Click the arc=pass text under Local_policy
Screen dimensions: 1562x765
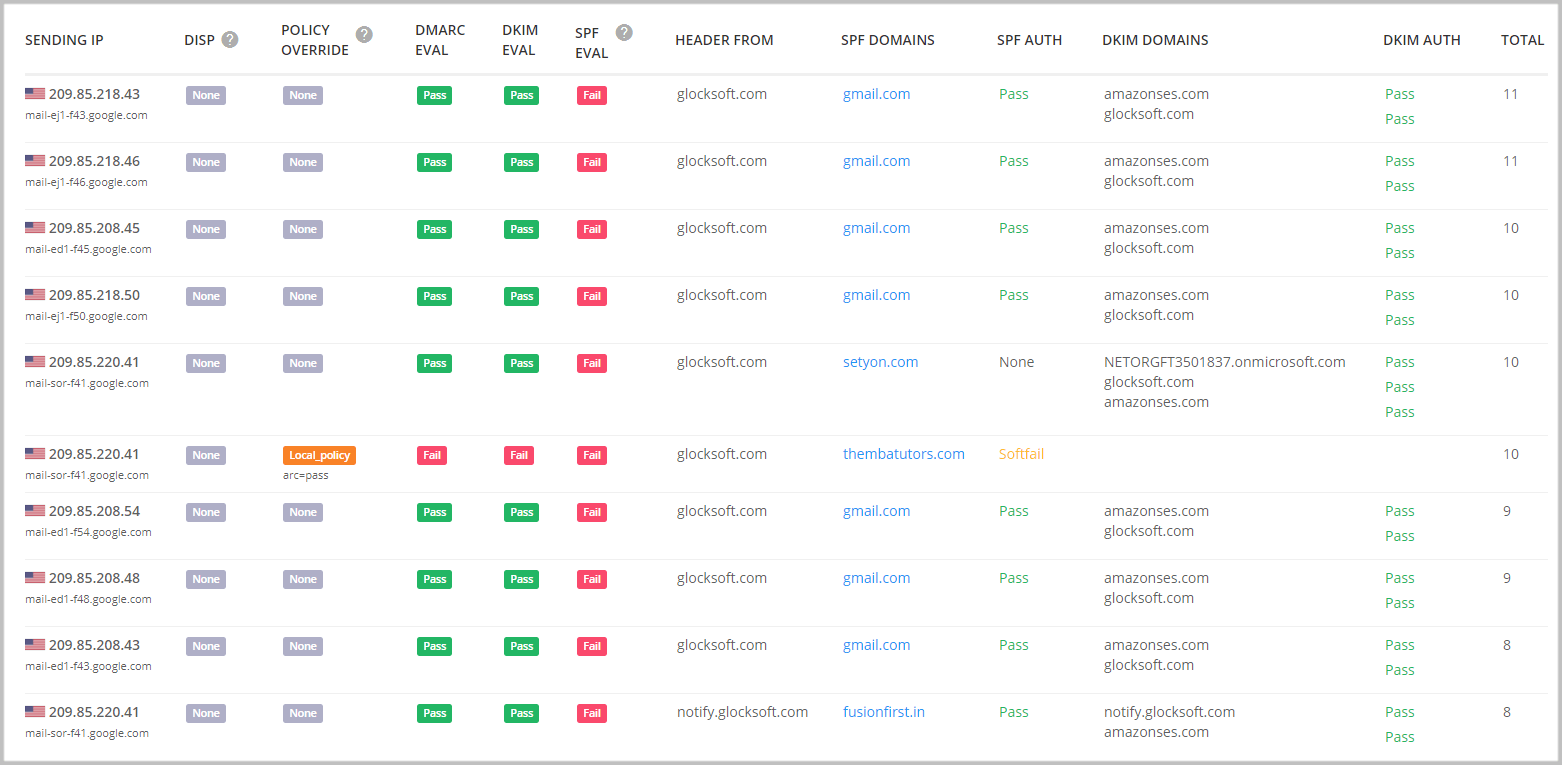tap(306, 475)
